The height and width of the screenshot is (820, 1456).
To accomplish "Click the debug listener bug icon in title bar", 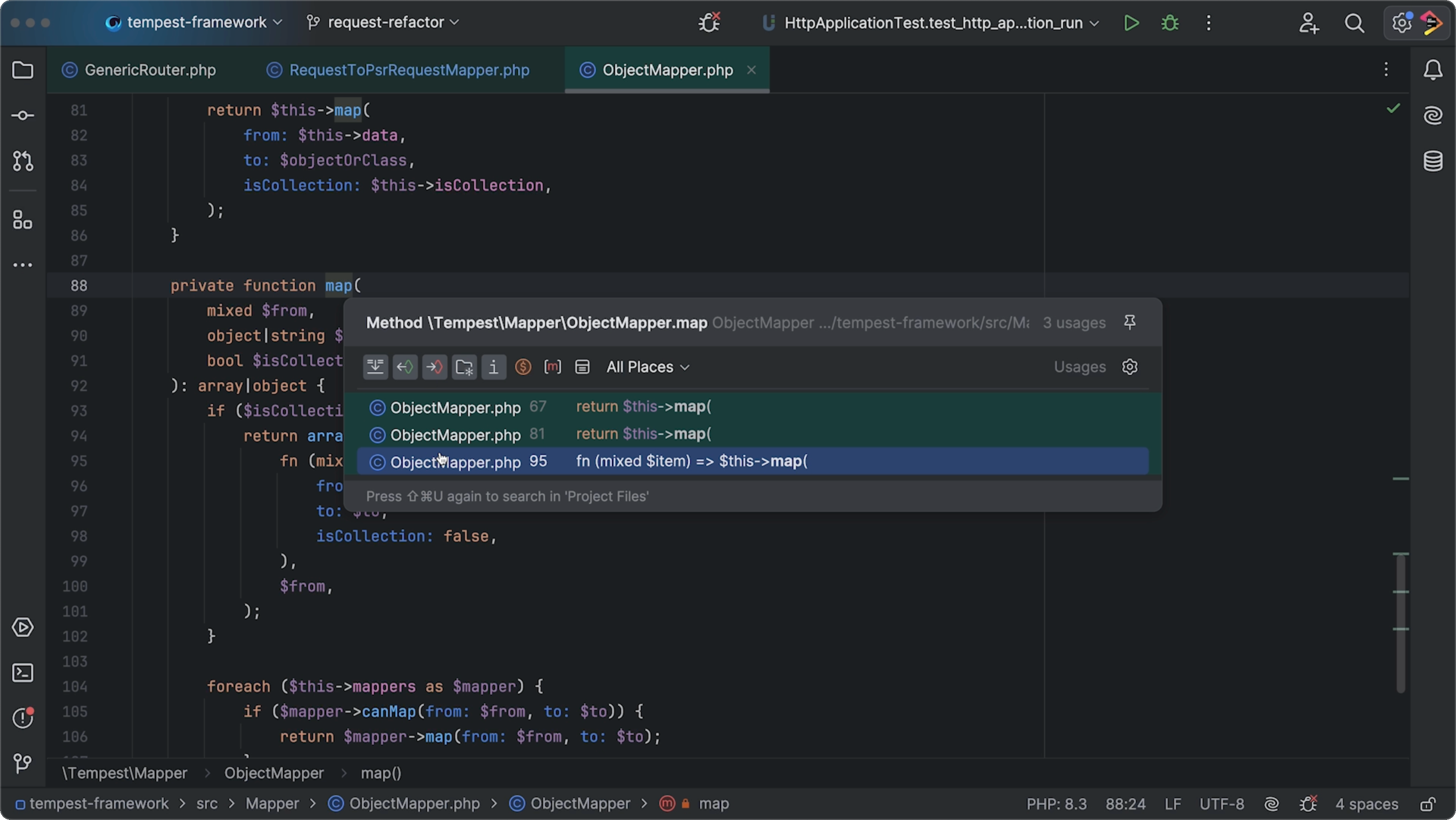I will click(x=709, y=23).
